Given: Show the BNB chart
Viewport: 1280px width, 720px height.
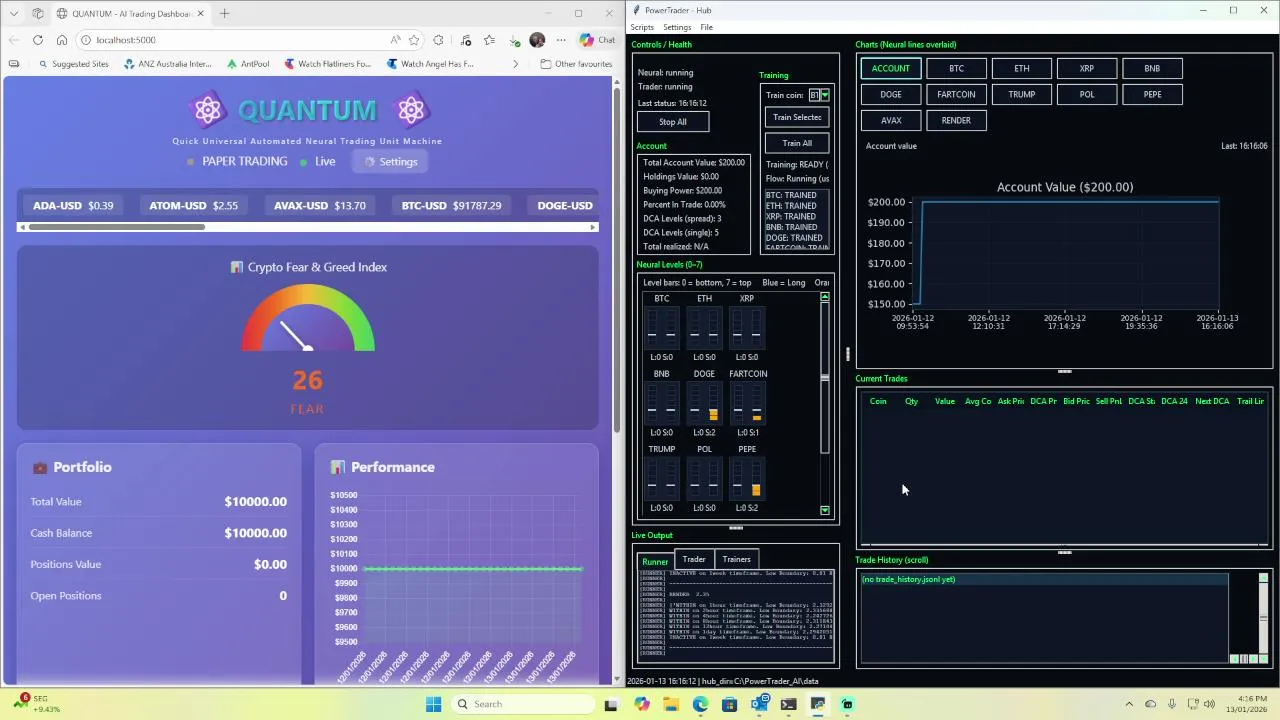Looking at the screenshot, I should 1152,68.
